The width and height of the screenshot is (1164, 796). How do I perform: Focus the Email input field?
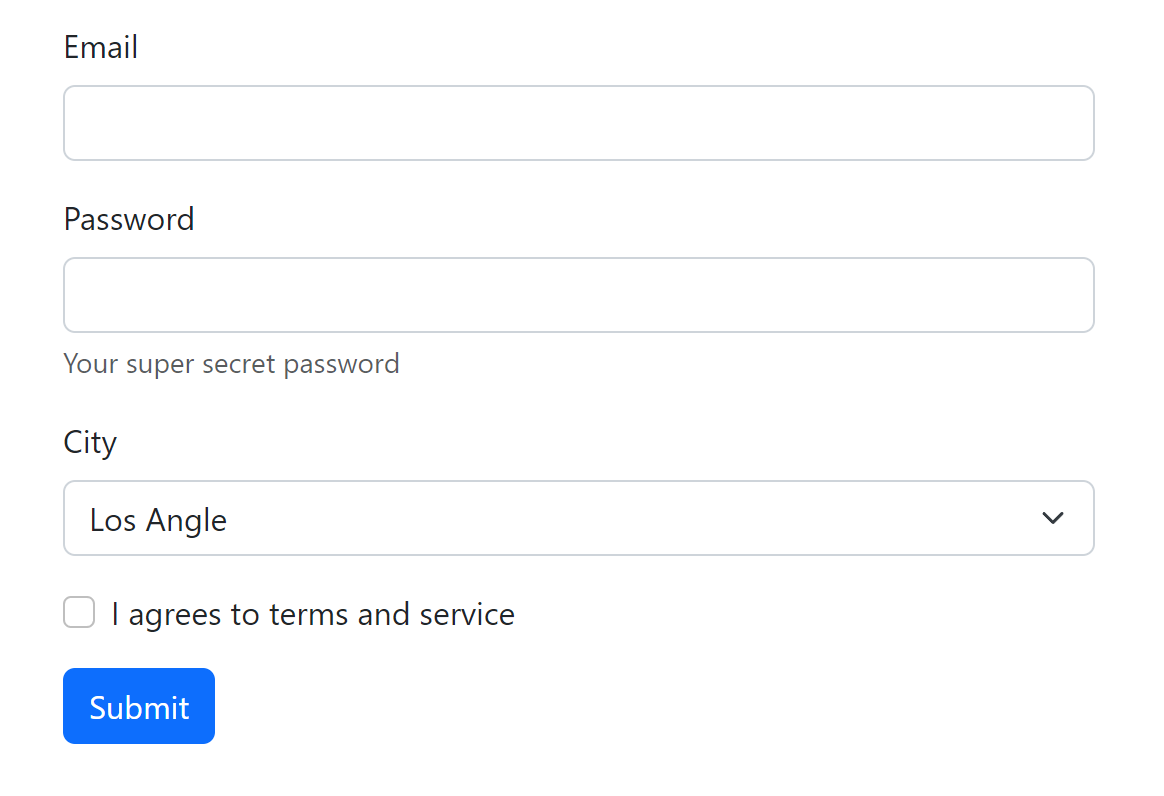[578, 123]
